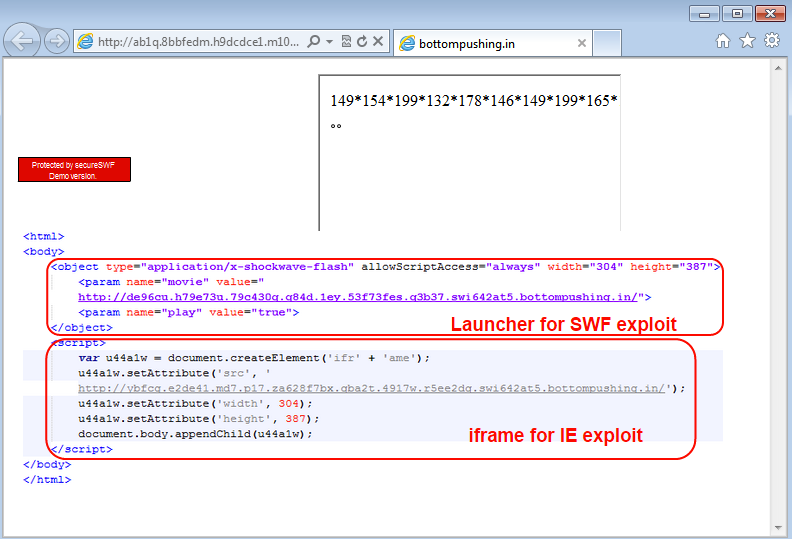Click the <html> opening tag text
This screenshot has width=792, height=539.
pos(43,236)
